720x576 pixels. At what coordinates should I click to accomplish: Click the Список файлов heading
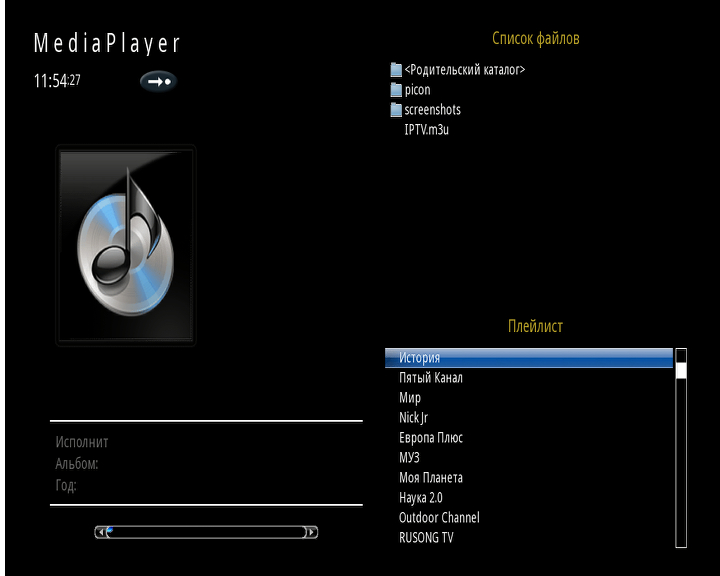(x=535, y=39)
